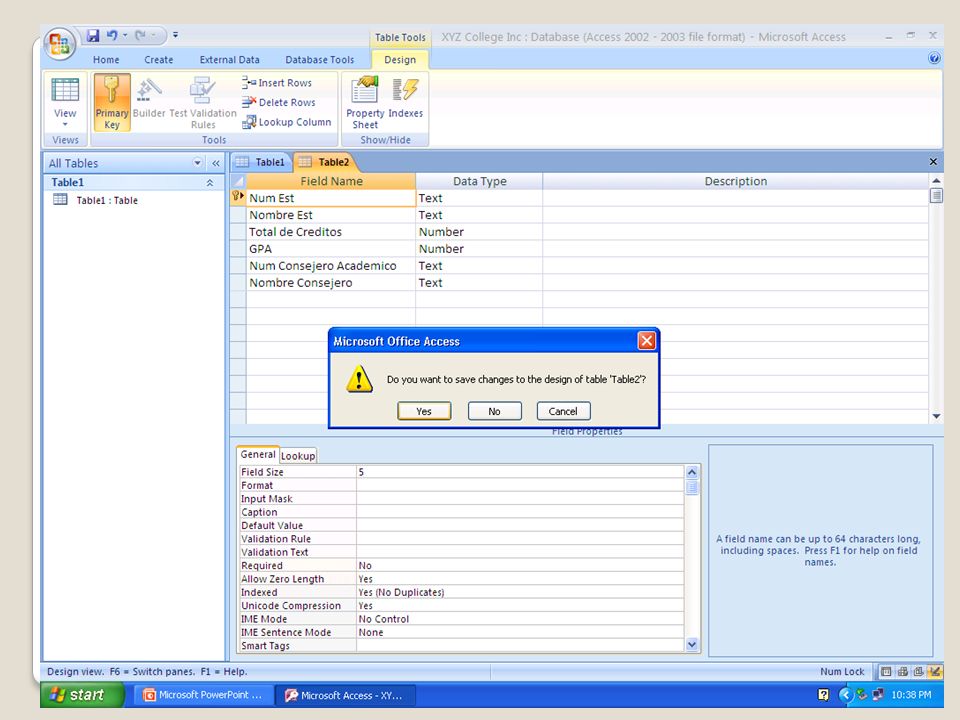Viewport: 960px width, 720px height.
Task: Launch the Lookup Column wizard
Action: point(287,122)
